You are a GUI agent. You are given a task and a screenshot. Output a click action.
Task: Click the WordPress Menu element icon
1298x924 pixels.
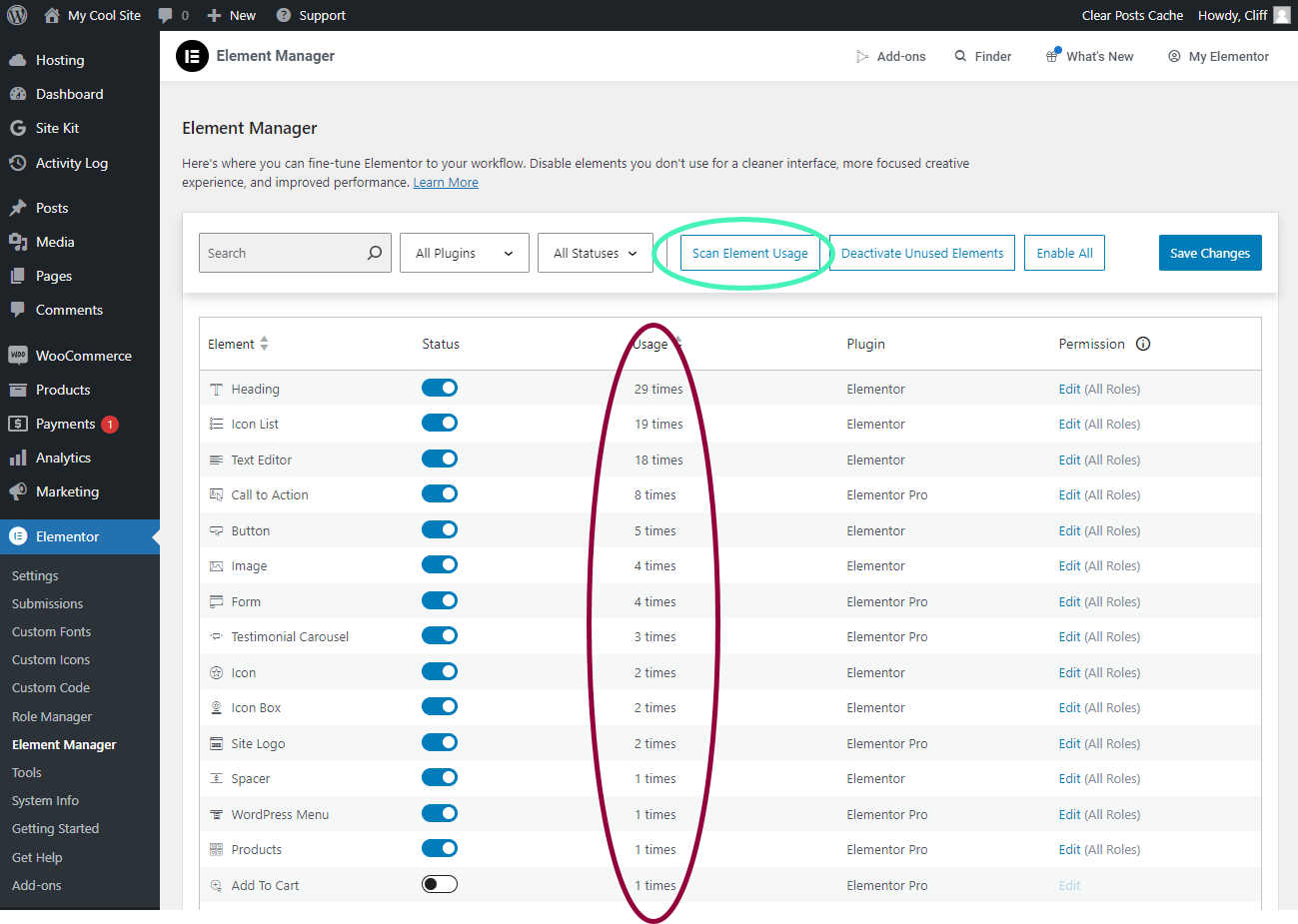coord(216,815)
